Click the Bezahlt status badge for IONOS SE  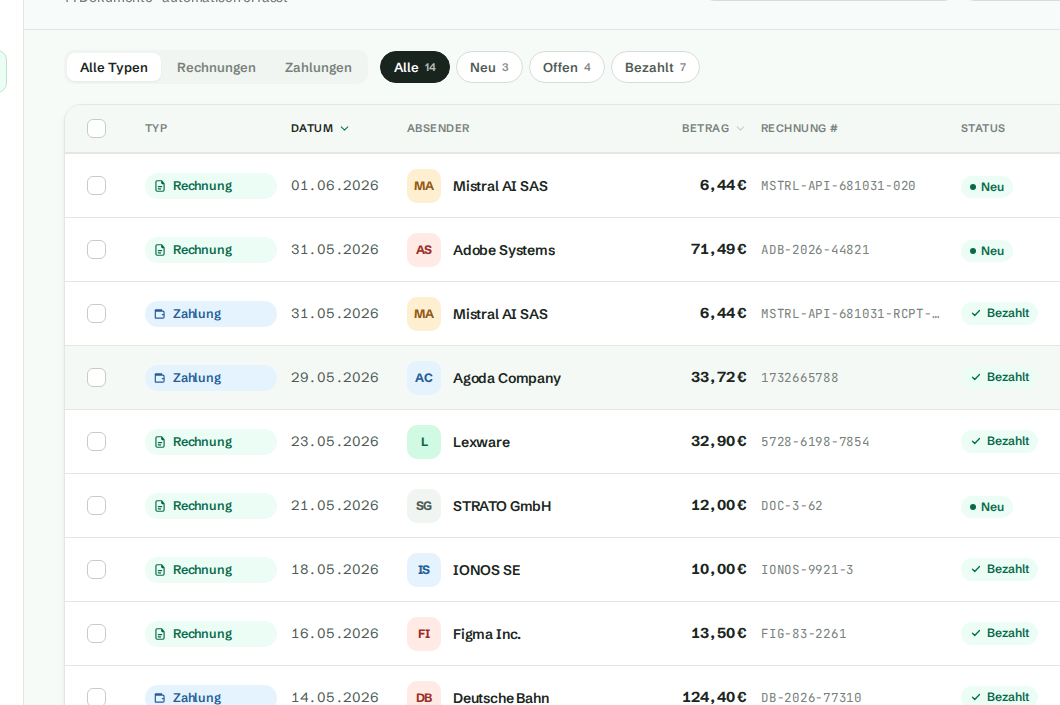[x=999, y=569]
